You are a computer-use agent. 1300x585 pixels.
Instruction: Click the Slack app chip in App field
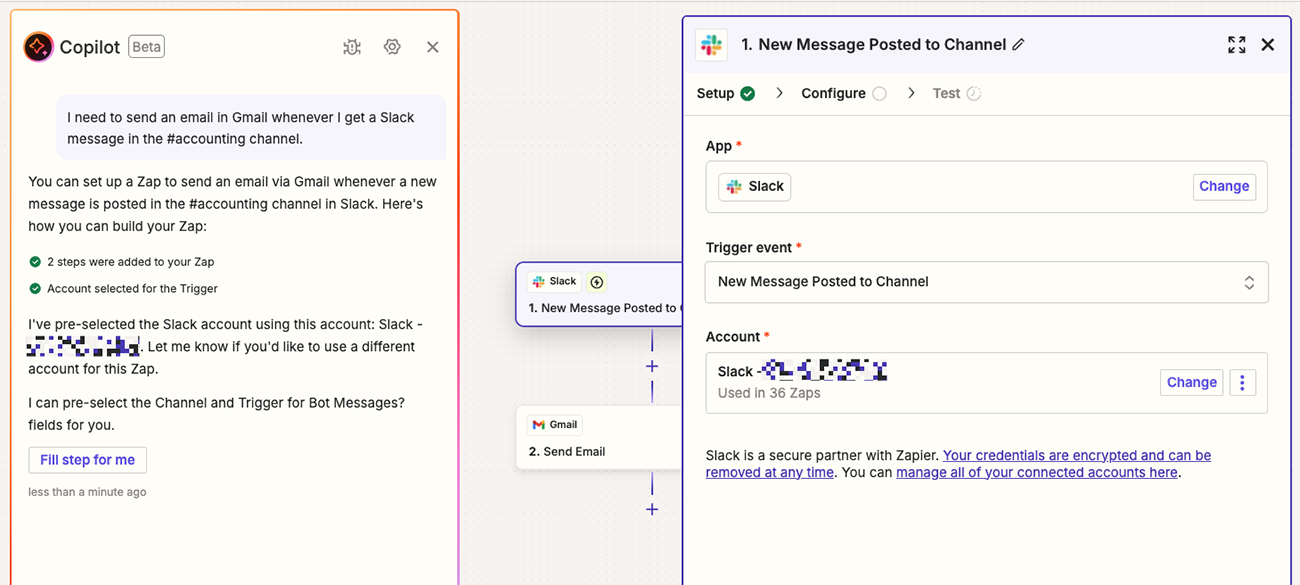[755, 187]
